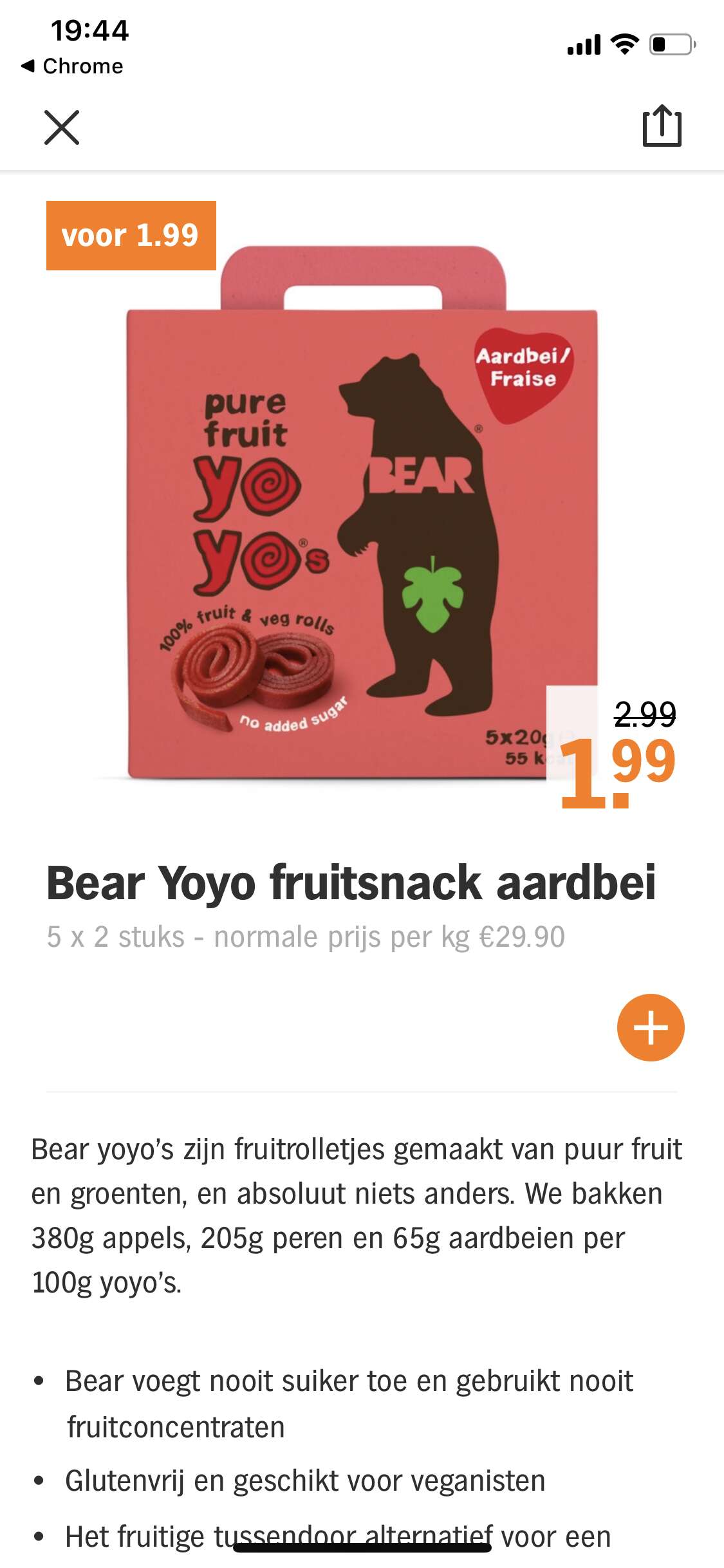Return to Chrome via back arrow
Viewport: 724px width, 1568px height.
pyautogui.click(x=71, y=66)
